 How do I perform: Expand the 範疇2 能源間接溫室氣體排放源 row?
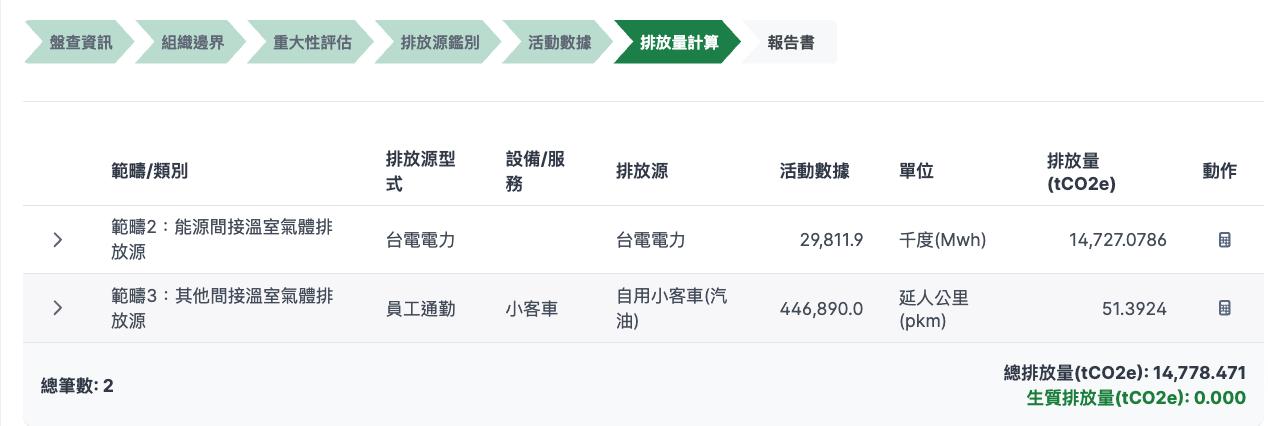click(x=58, y=240)
